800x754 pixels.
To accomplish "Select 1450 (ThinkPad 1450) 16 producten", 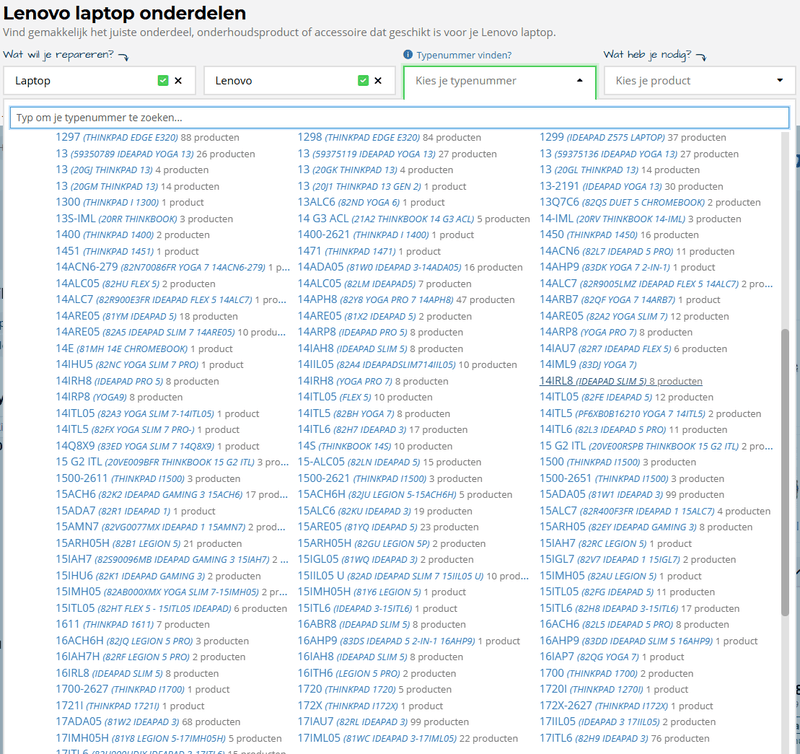I will pos(619,235).
